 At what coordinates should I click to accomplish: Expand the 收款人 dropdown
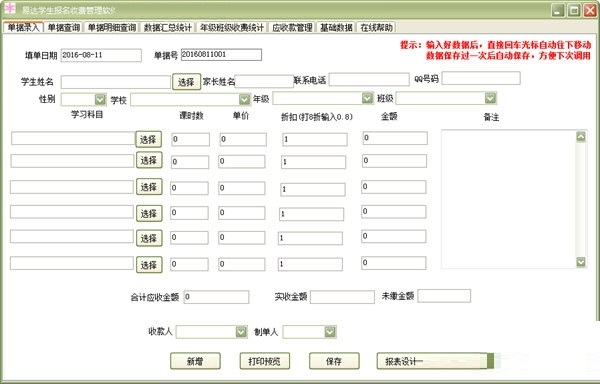[x=241, y=332]
